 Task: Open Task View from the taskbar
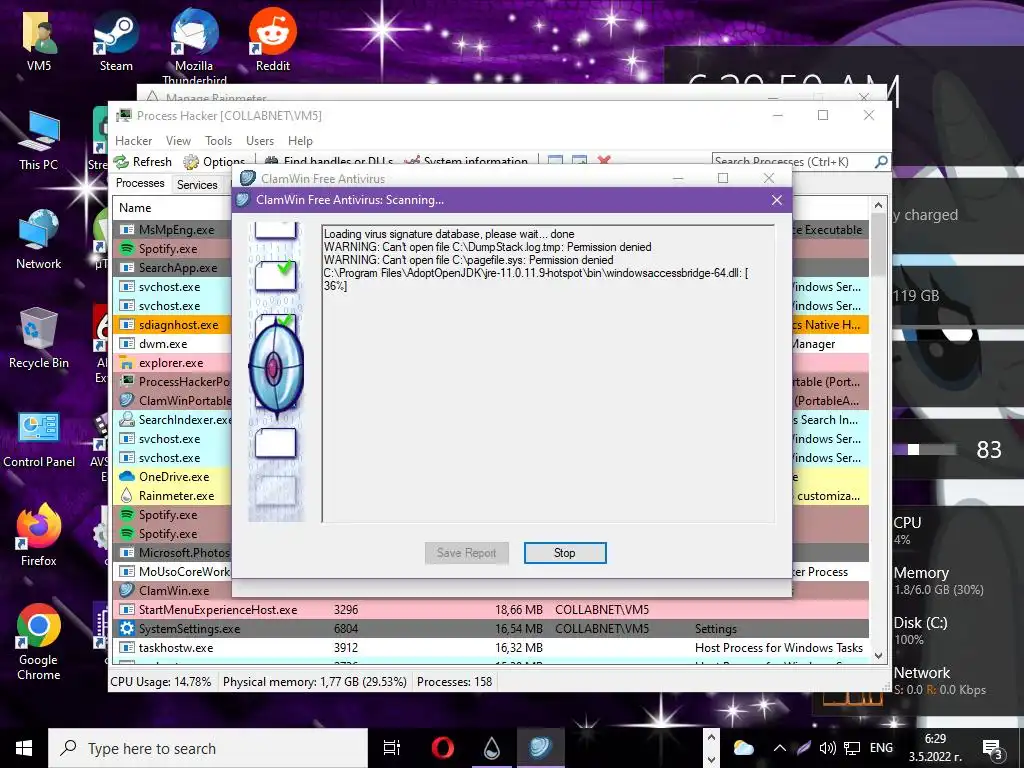pyautogui.click(x=392, y=748)
